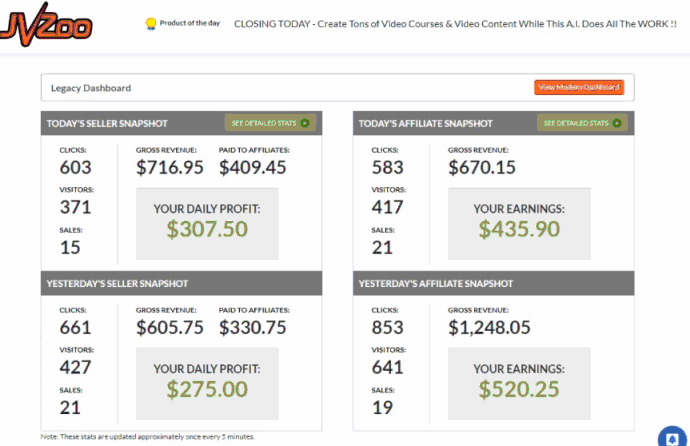Click the play arrow in seller See Detailed Stats
This screenshot has width=690, height=446.
(x=305, y=123)
